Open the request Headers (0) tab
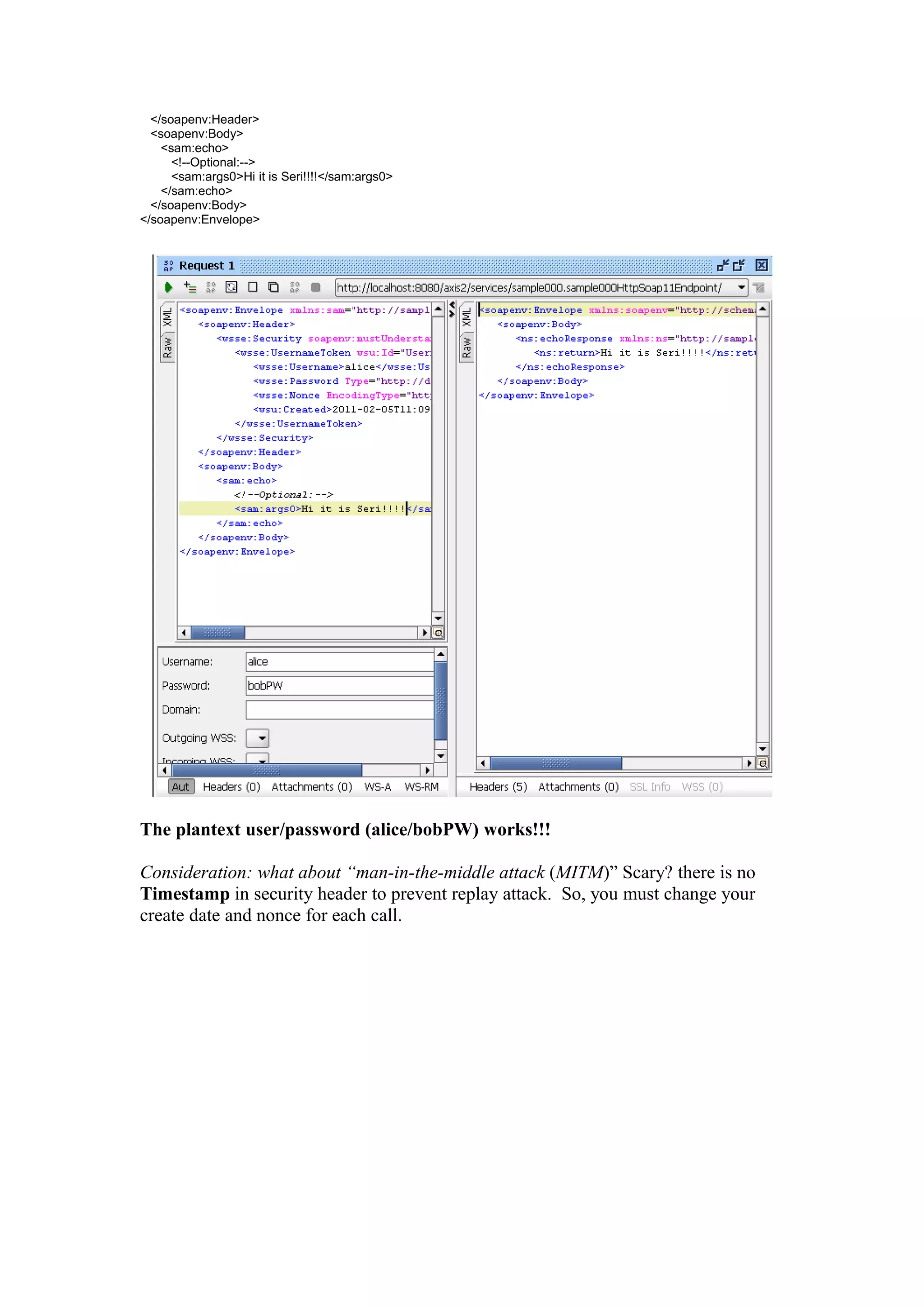Image resolution: width=924 pixels, height=1308 pixels. coord(231,787)
